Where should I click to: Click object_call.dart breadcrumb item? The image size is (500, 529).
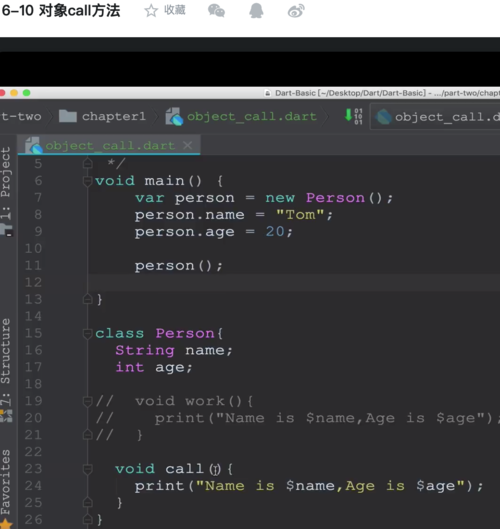[252, 116]
